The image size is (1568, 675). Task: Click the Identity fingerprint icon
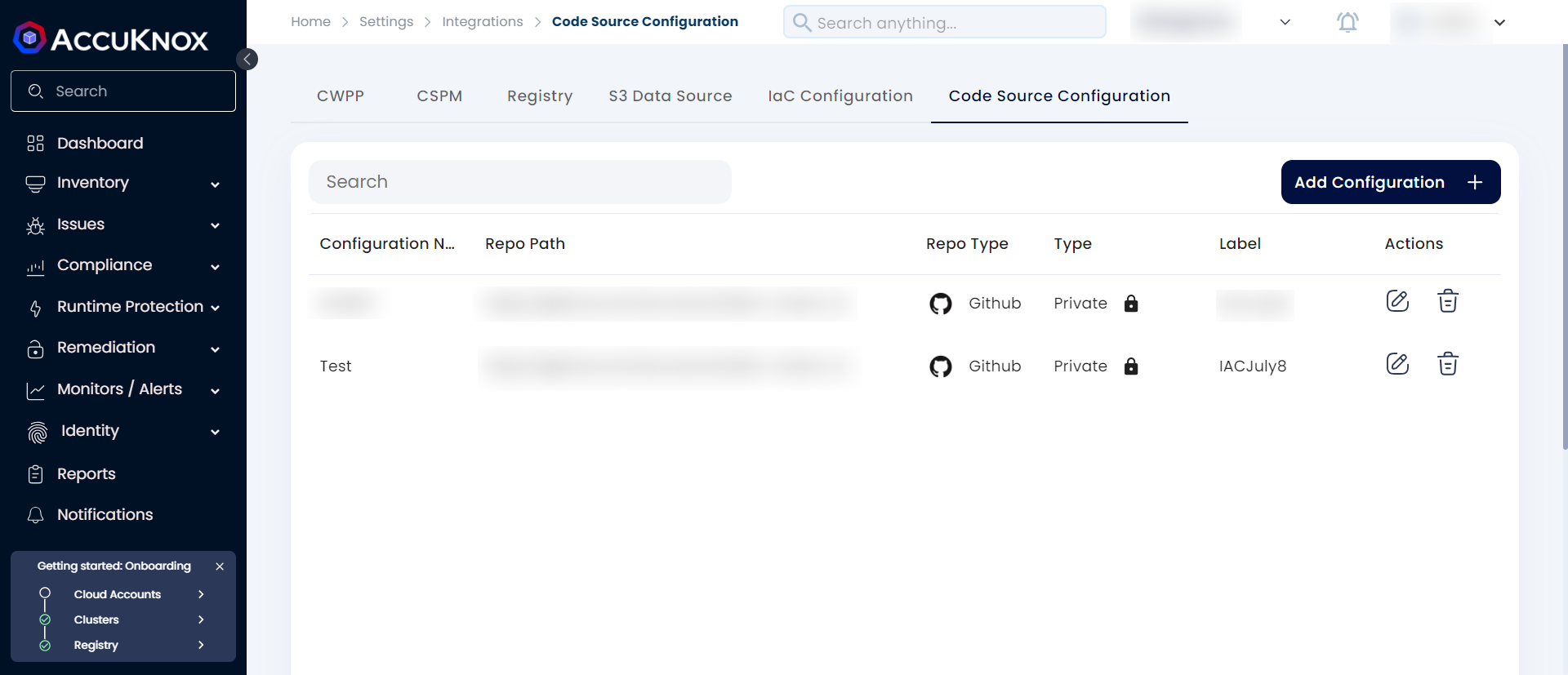[38, 432]
